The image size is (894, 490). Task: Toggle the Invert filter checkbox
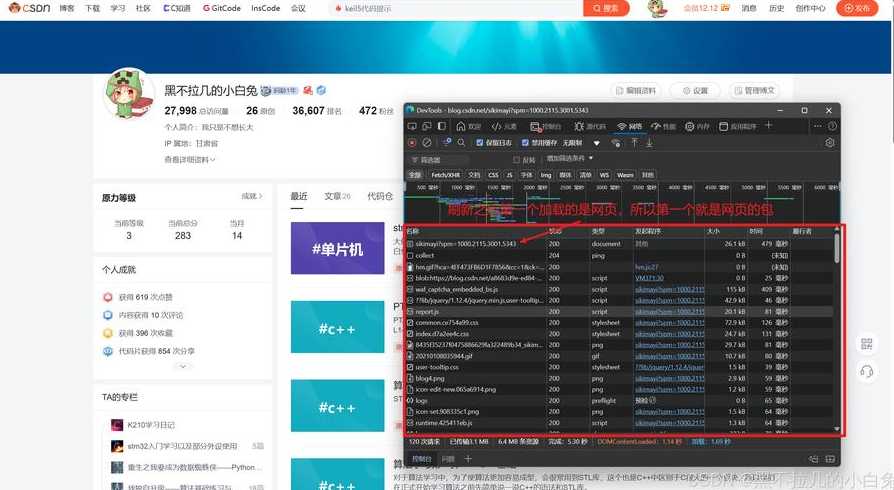tap(516, 160)
